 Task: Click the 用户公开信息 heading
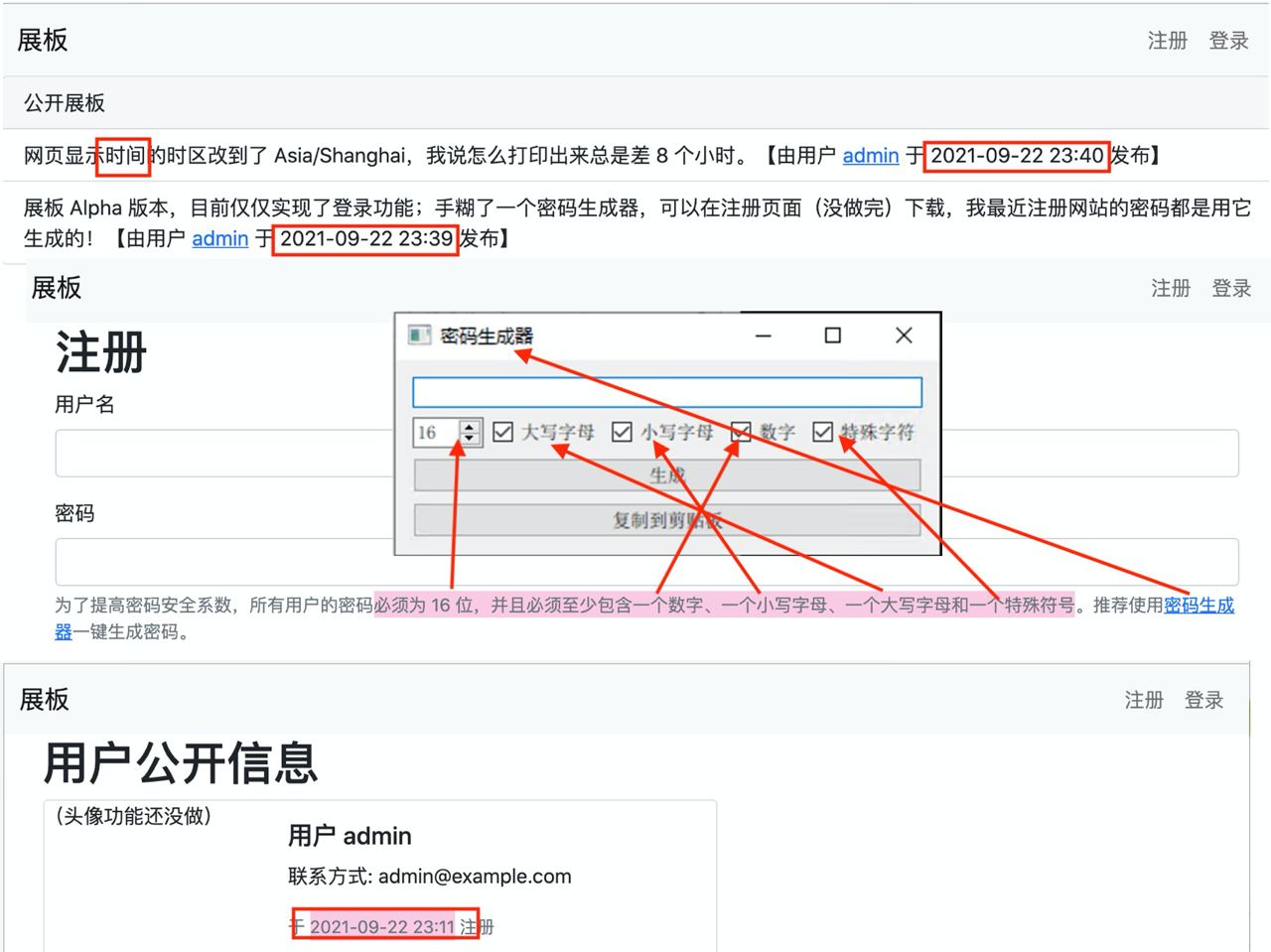[181, 762]
